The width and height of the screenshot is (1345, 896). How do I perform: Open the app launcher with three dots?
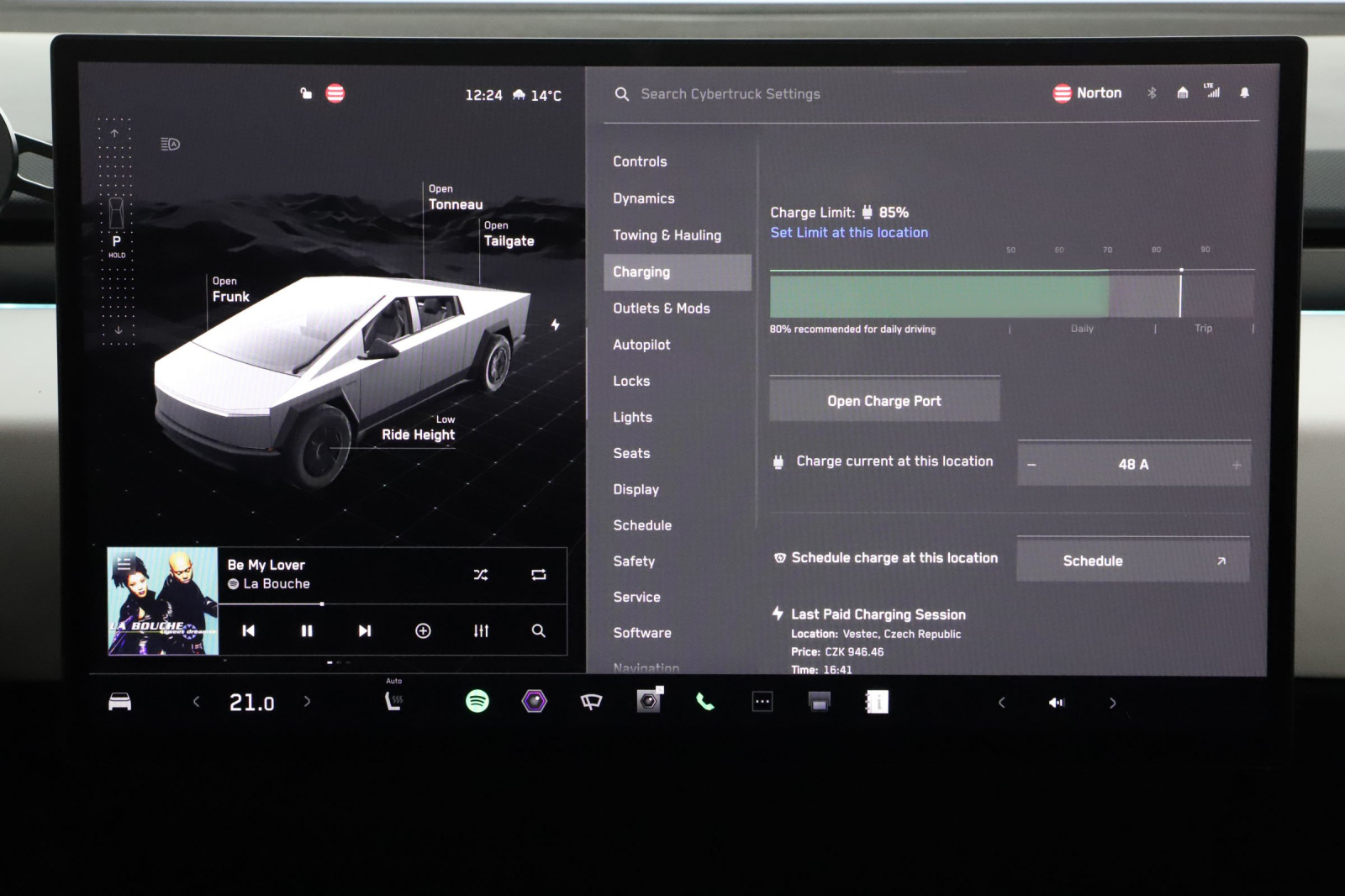click(x=762, y=702)
